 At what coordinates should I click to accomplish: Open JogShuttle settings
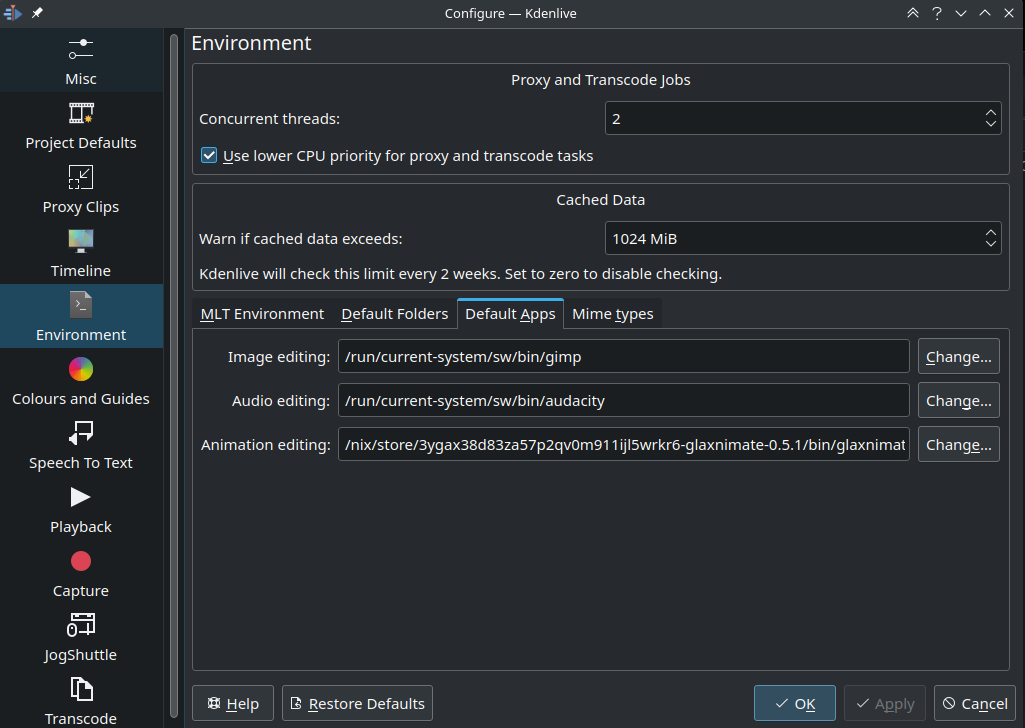click(x=80, y=636)
